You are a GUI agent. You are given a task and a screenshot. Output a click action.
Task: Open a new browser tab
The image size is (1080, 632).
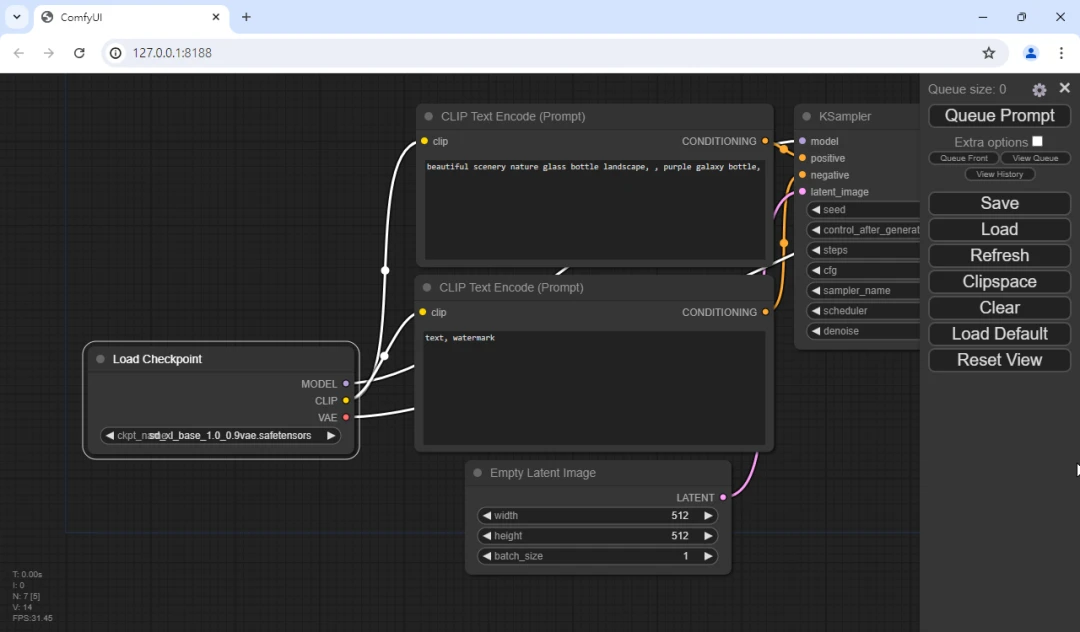click(246, 17)
